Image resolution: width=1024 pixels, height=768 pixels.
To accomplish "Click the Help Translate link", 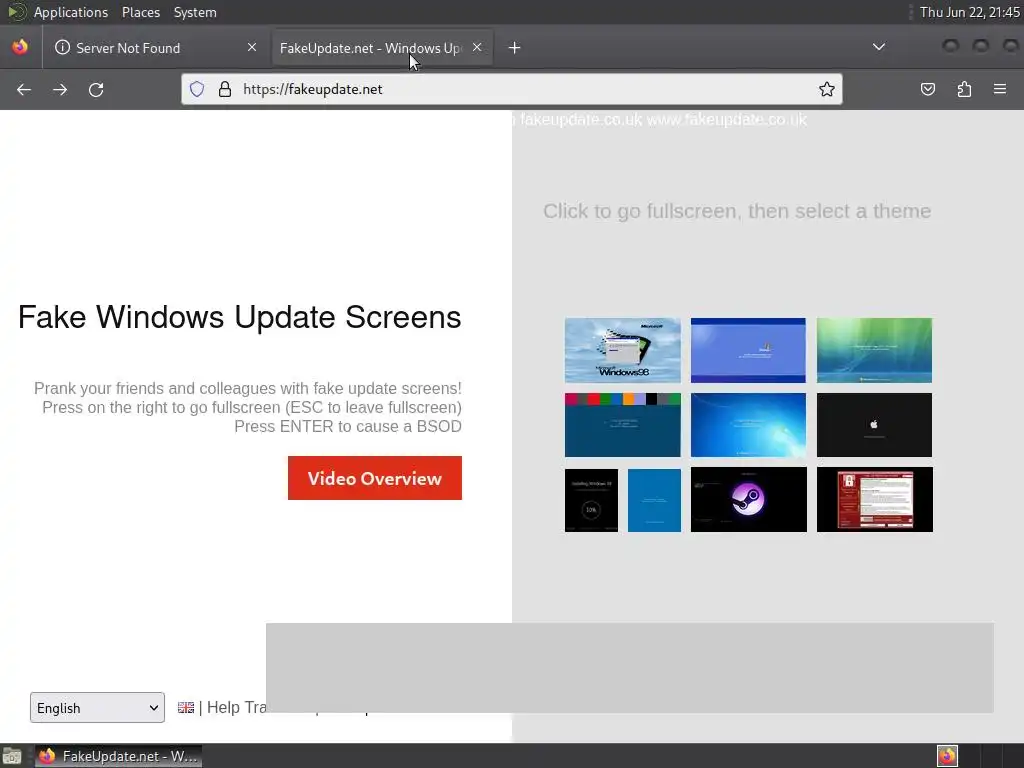I will (x=236, y=707).
